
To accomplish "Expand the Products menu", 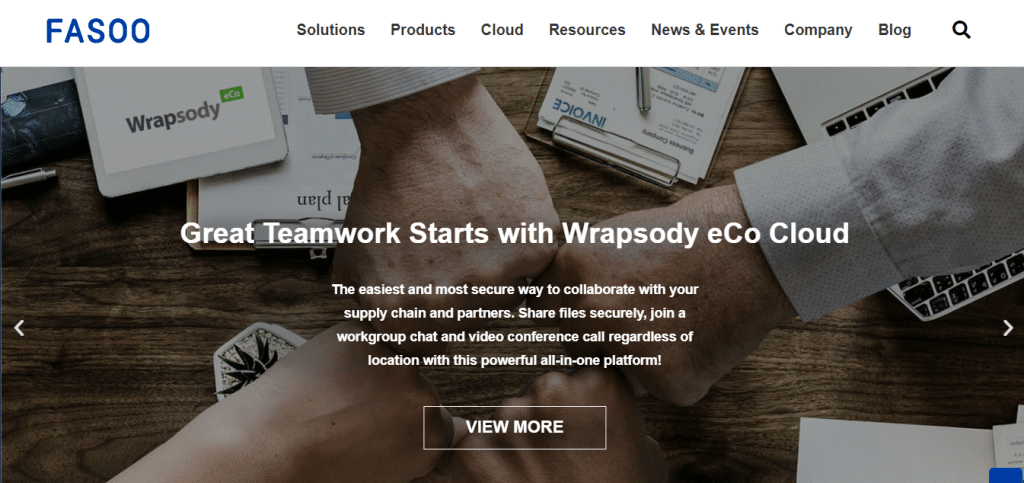I will pos(423,30).
